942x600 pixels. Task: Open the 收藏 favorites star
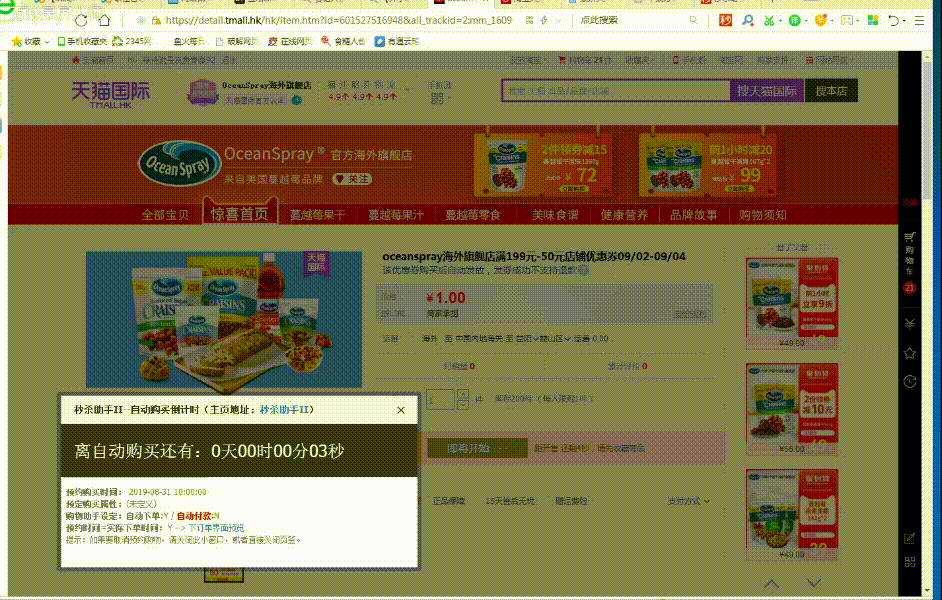point(17,41)
